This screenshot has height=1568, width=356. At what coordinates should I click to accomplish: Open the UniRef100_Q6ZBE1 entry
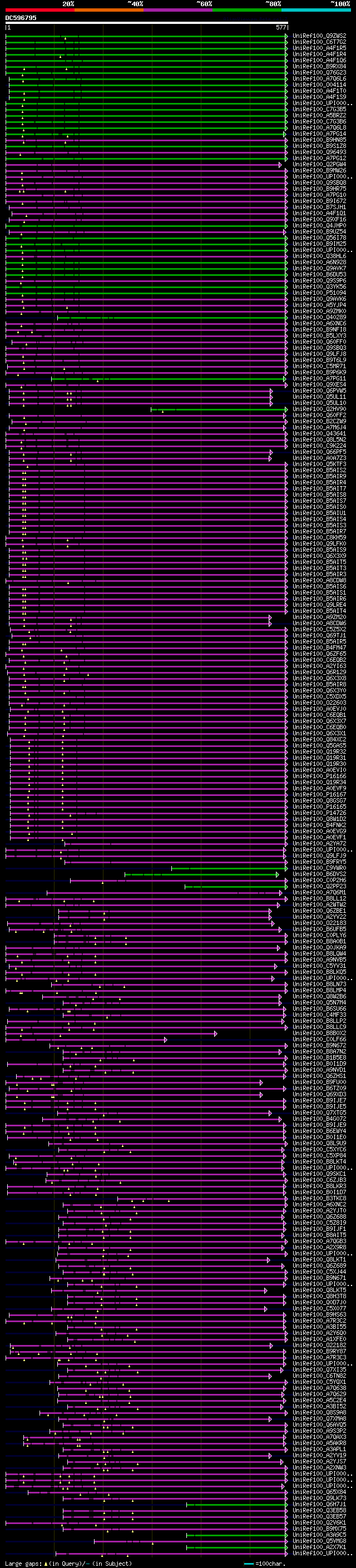[x=319, y=911]
